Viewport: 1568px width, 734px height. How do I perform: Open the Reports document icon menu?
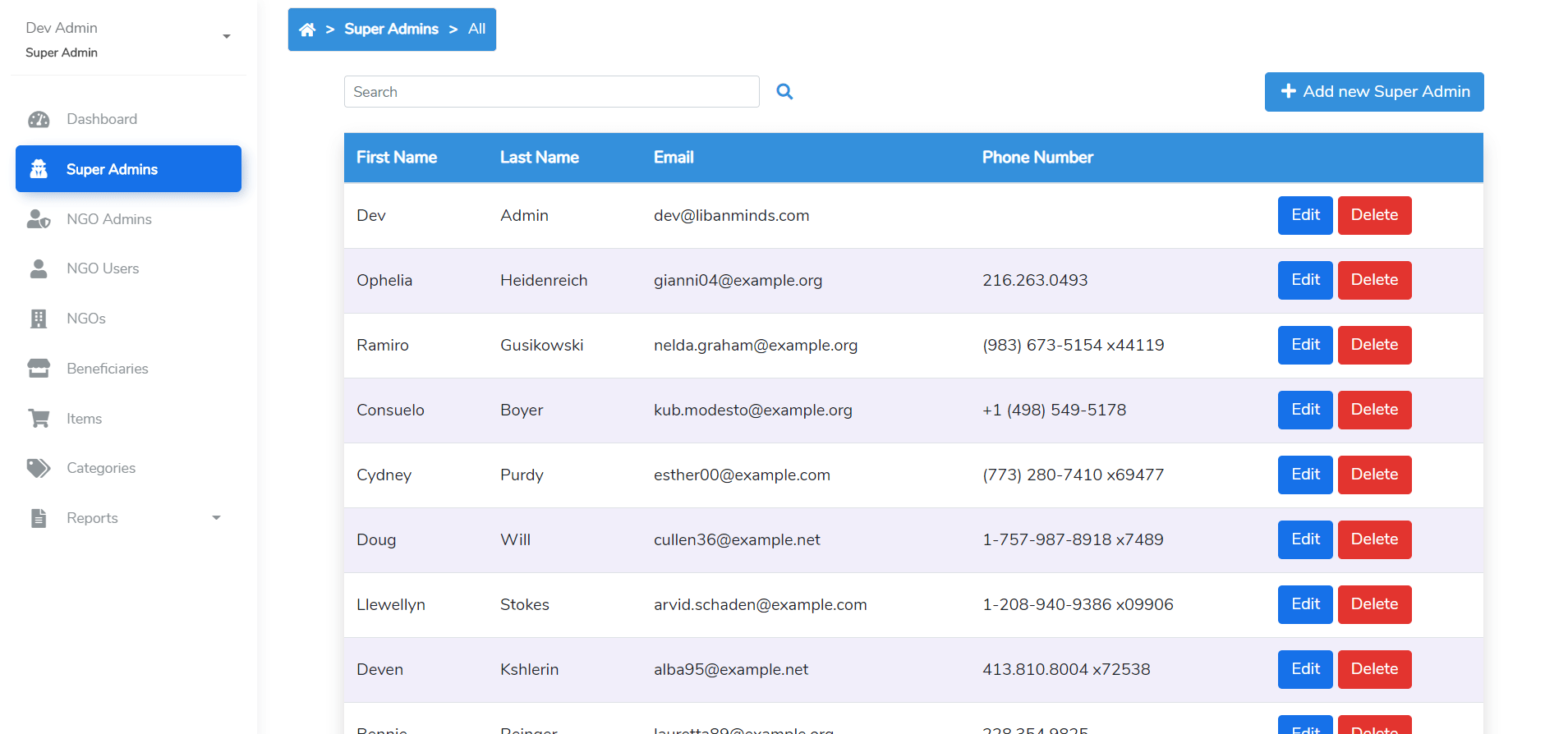pyautogui.click(x=39, y=518)
